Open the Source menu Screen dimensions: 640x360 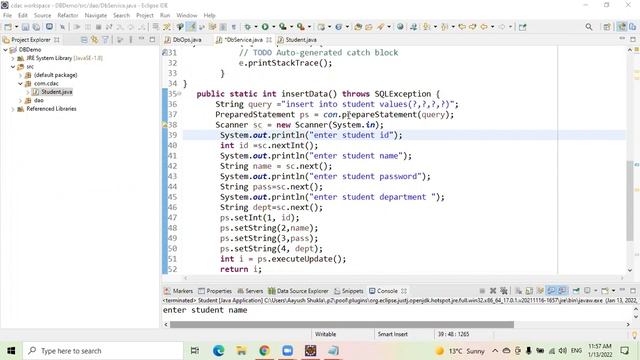pyautogui.click(x=42, y=16)
